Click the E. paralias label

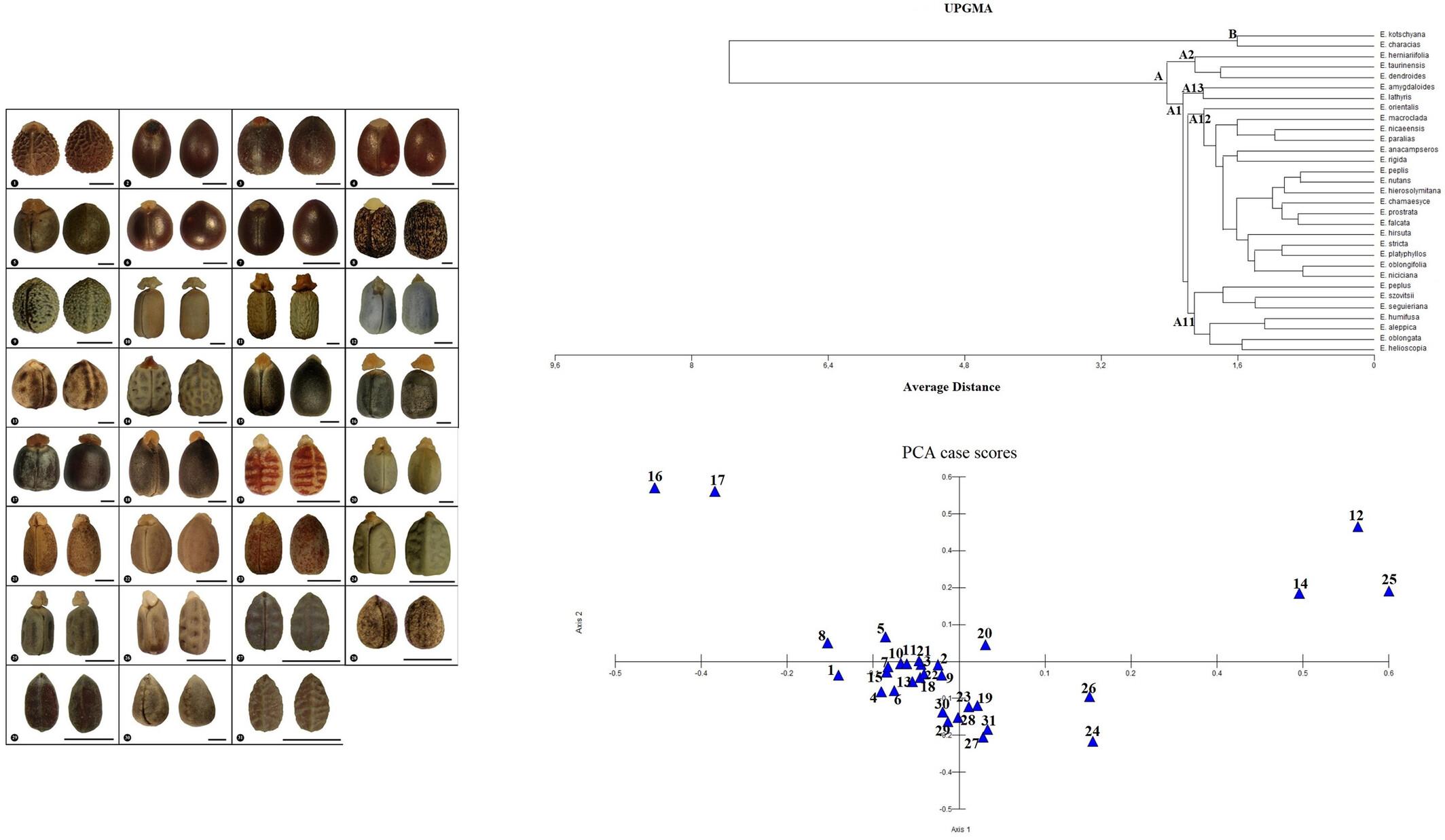1397,139
